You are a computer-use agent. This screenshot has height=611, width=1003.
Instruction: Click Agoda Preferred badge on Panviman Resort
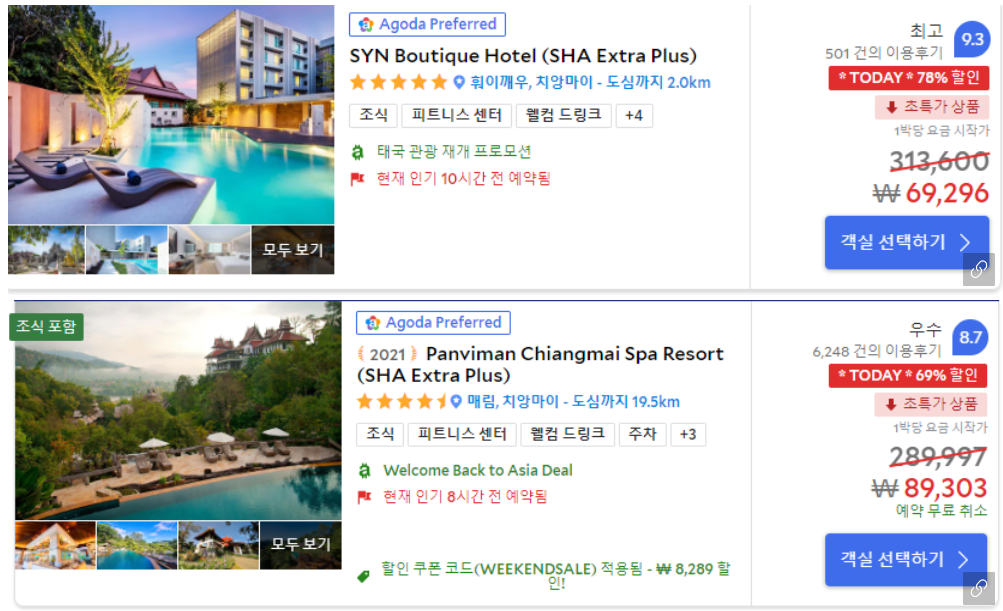(433, 322)
